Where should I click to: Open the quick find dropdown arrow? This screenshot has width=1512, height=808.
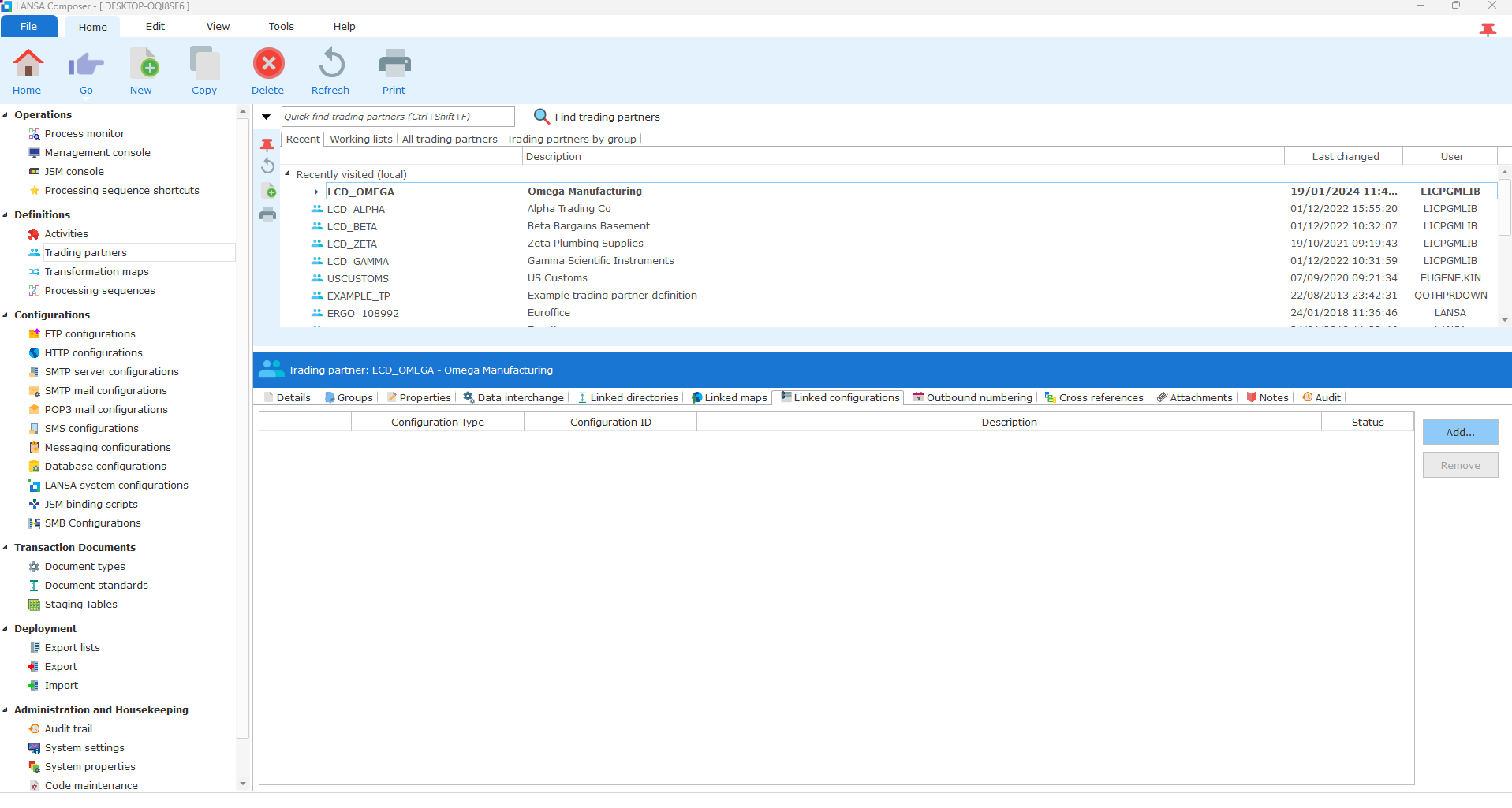coord(267,117)
